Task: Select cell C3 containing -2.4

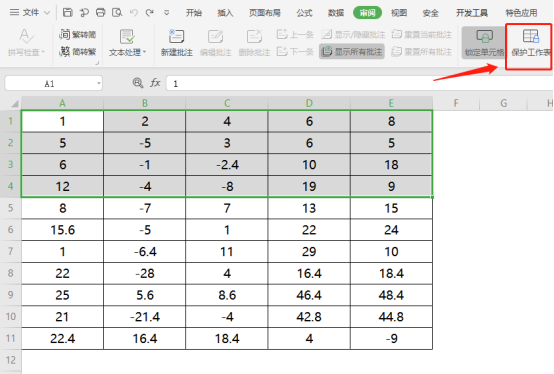Action: coord(227,165)
